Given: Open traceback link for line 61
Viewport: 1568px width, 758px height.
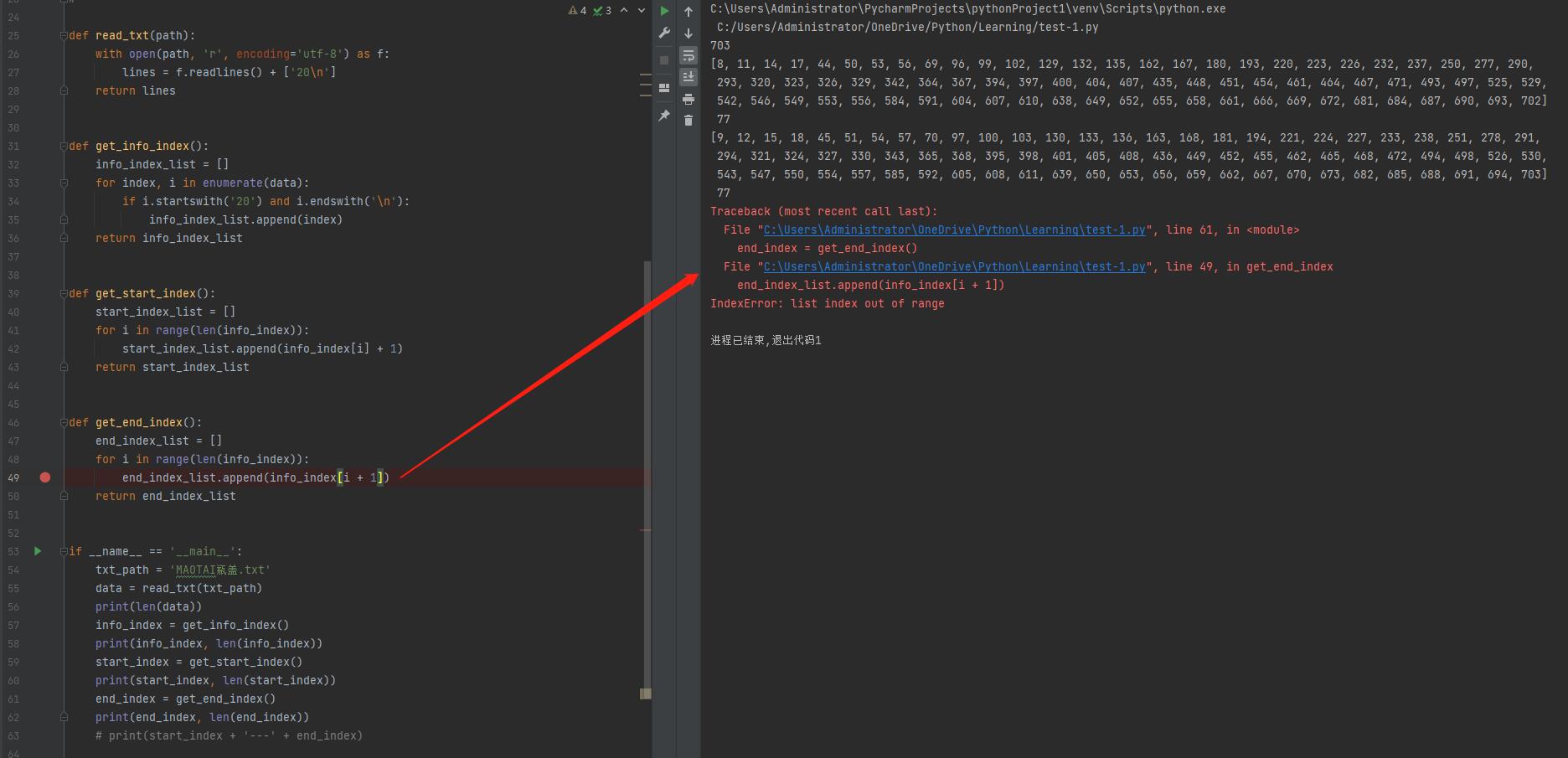Looking at the screenshot, I should 954,230.
